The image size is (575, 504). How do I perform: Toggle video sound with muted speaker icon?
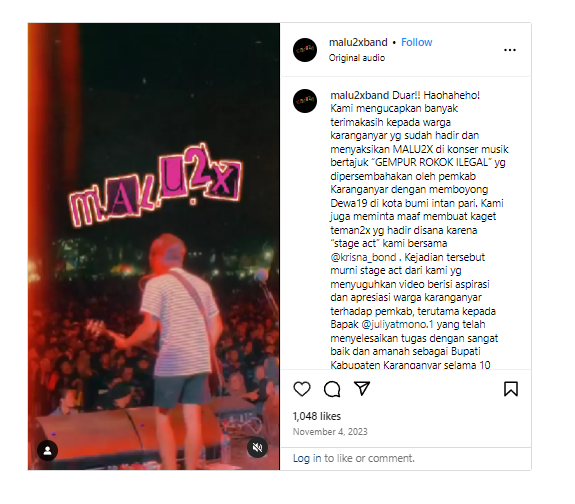pyautogui.click(x=257, y=448)
